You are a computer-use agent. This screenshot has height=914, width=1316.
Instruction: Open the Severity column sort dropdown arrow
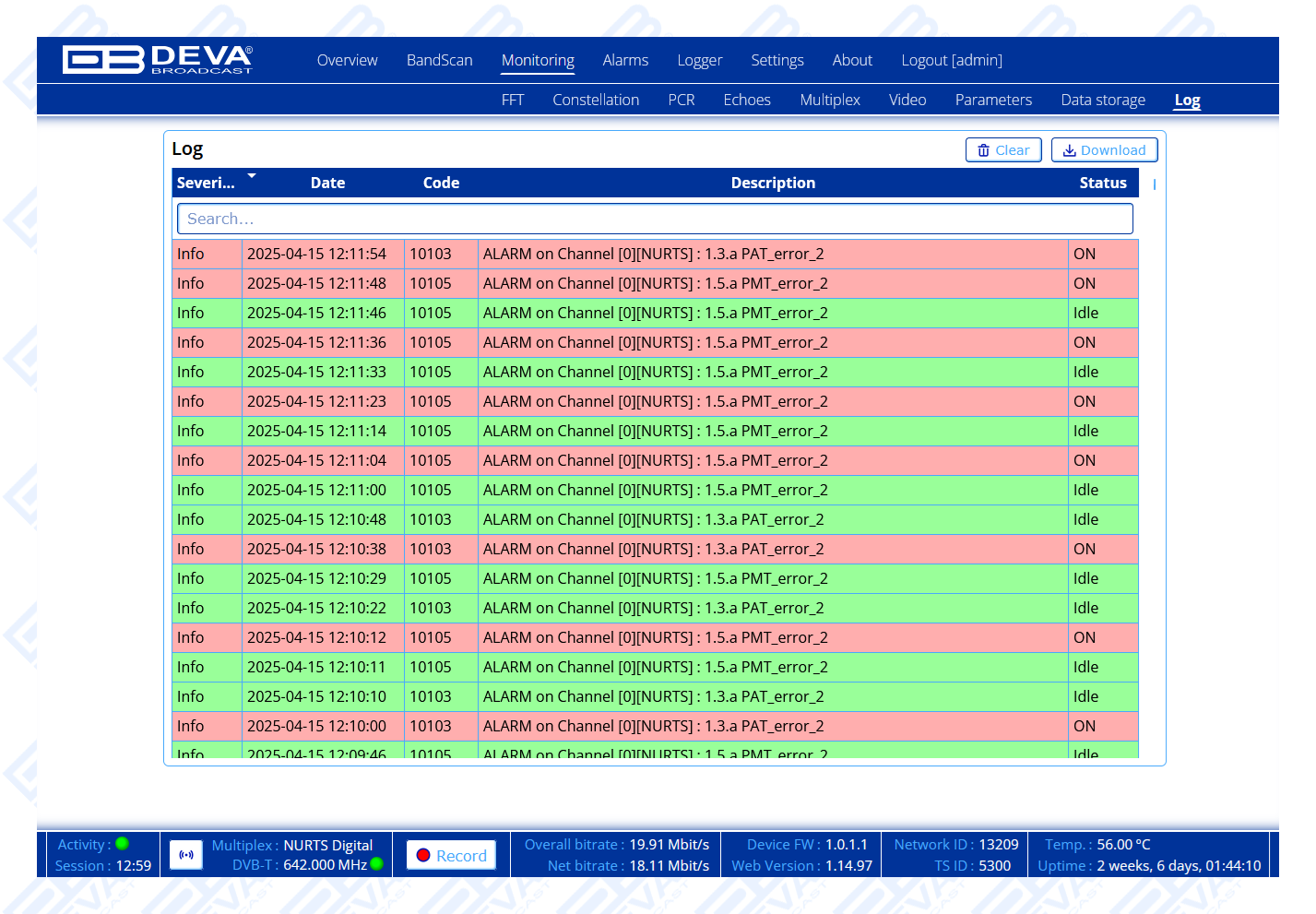252,175
